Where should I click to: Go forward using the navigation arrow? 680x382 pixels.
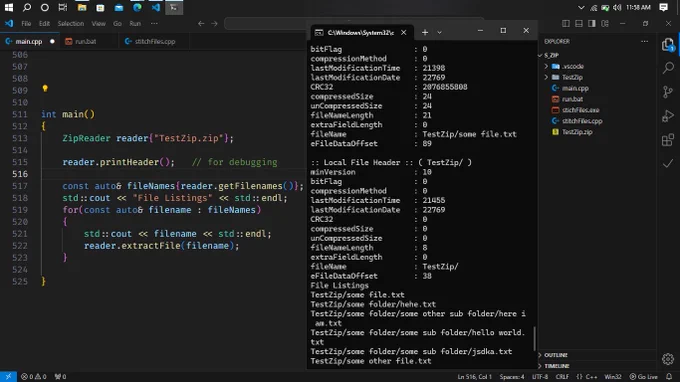tap(214, 23)
